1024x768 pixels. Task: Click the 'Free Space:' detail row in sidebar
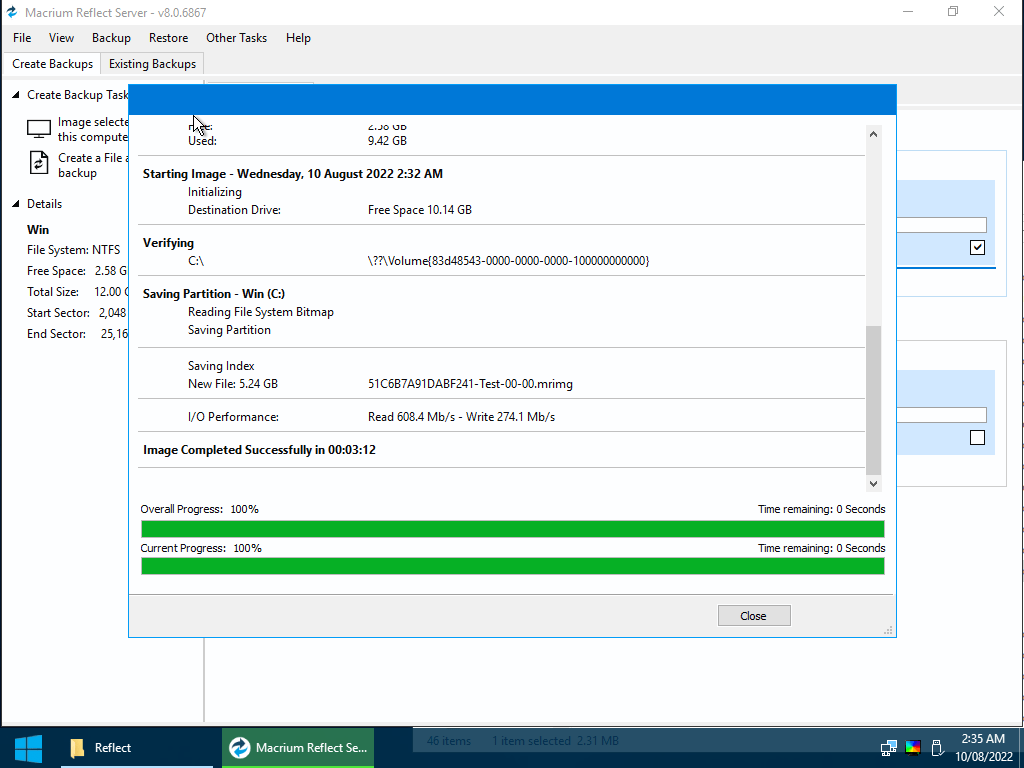coord(77,270)
